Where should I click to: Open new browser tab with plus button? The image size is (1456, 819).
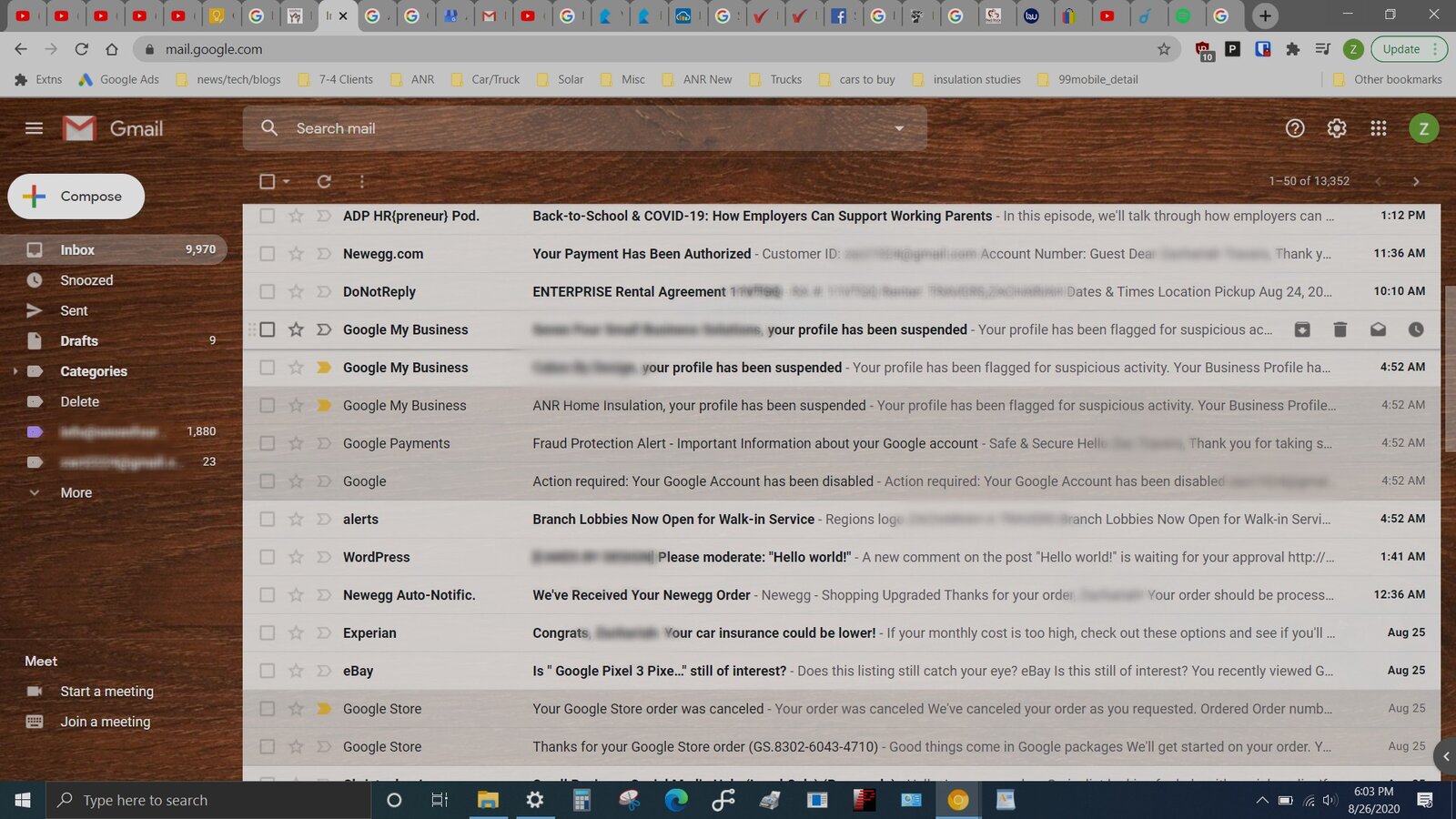click(x=1265, y=15)
